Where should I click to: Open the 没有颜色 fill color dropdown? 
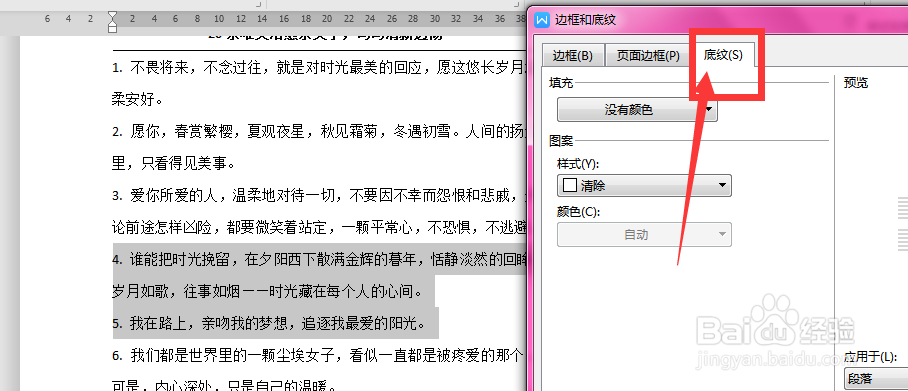637,109
